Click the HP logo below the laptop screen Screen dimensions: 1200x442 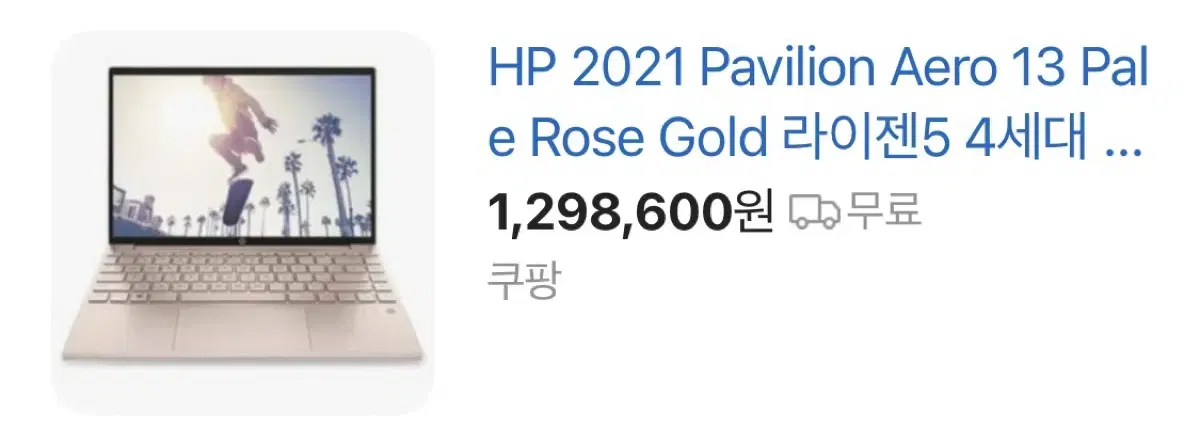point(243,244)
